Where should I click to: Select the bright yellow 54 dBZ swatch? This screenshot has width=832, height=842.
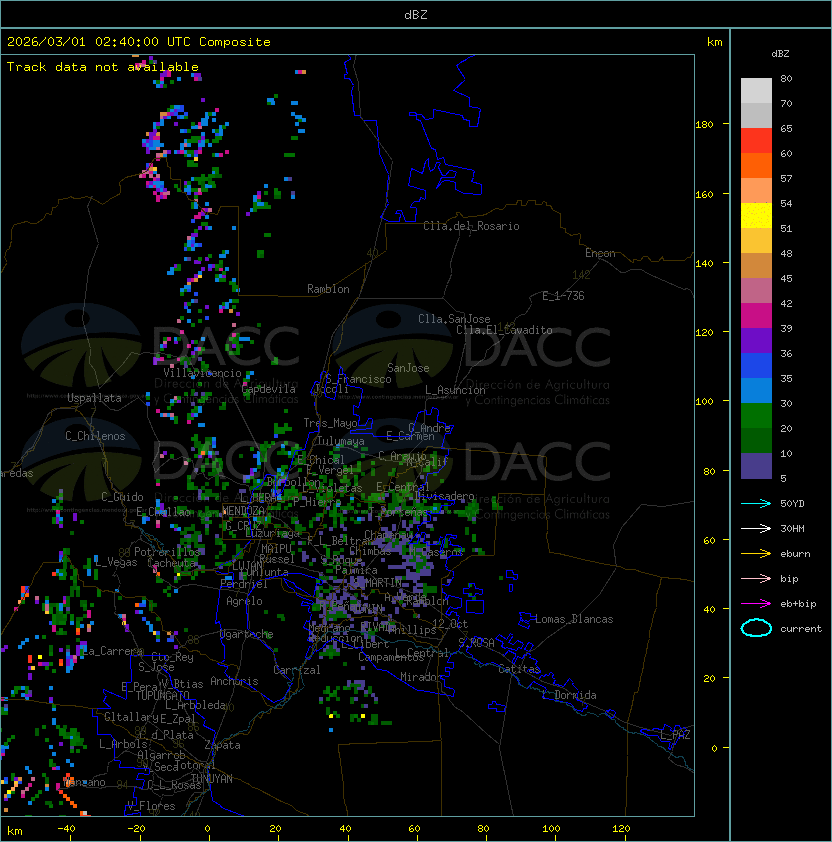(756, 216)
